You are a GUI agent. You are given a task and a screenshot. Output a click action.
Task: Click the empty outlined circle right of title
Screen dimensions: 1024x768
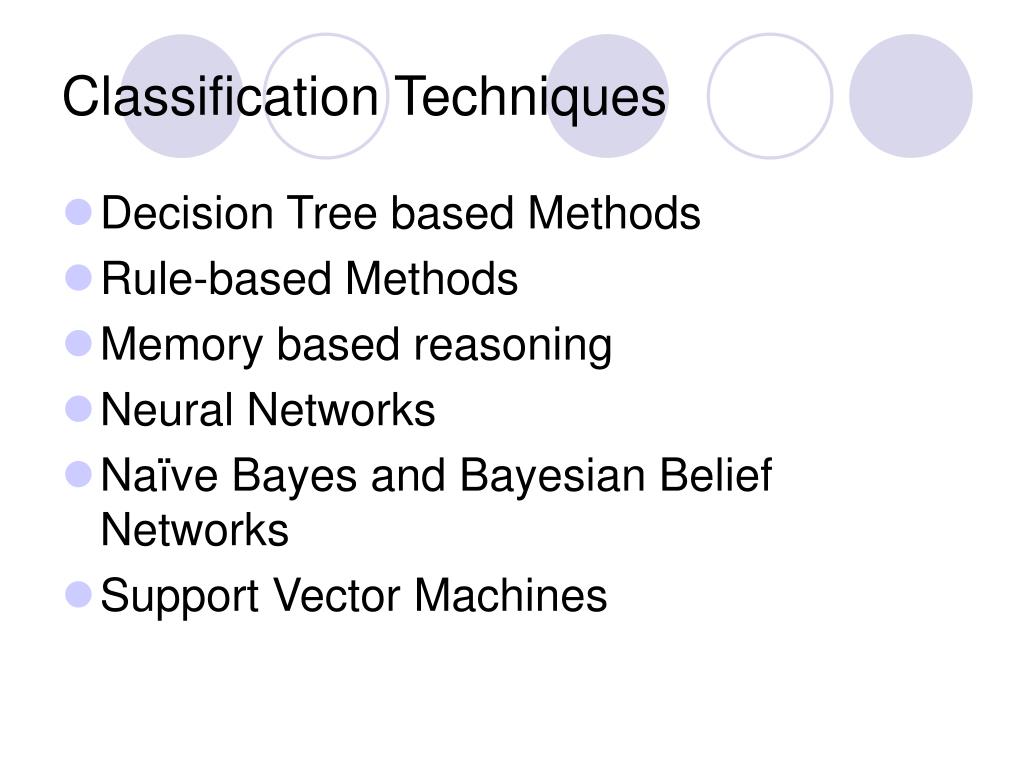(770, 96)
